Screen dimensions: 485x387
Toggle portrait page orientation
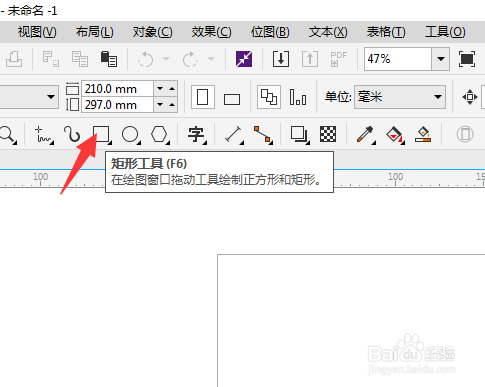tap(203, 97)
